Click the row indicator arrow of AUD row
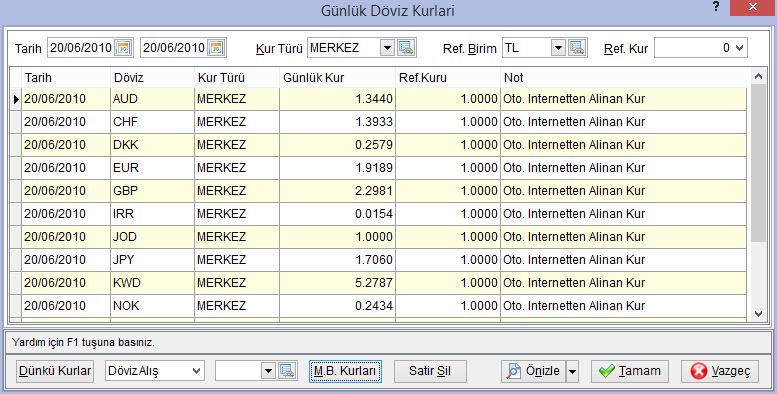 coord(16,99)
